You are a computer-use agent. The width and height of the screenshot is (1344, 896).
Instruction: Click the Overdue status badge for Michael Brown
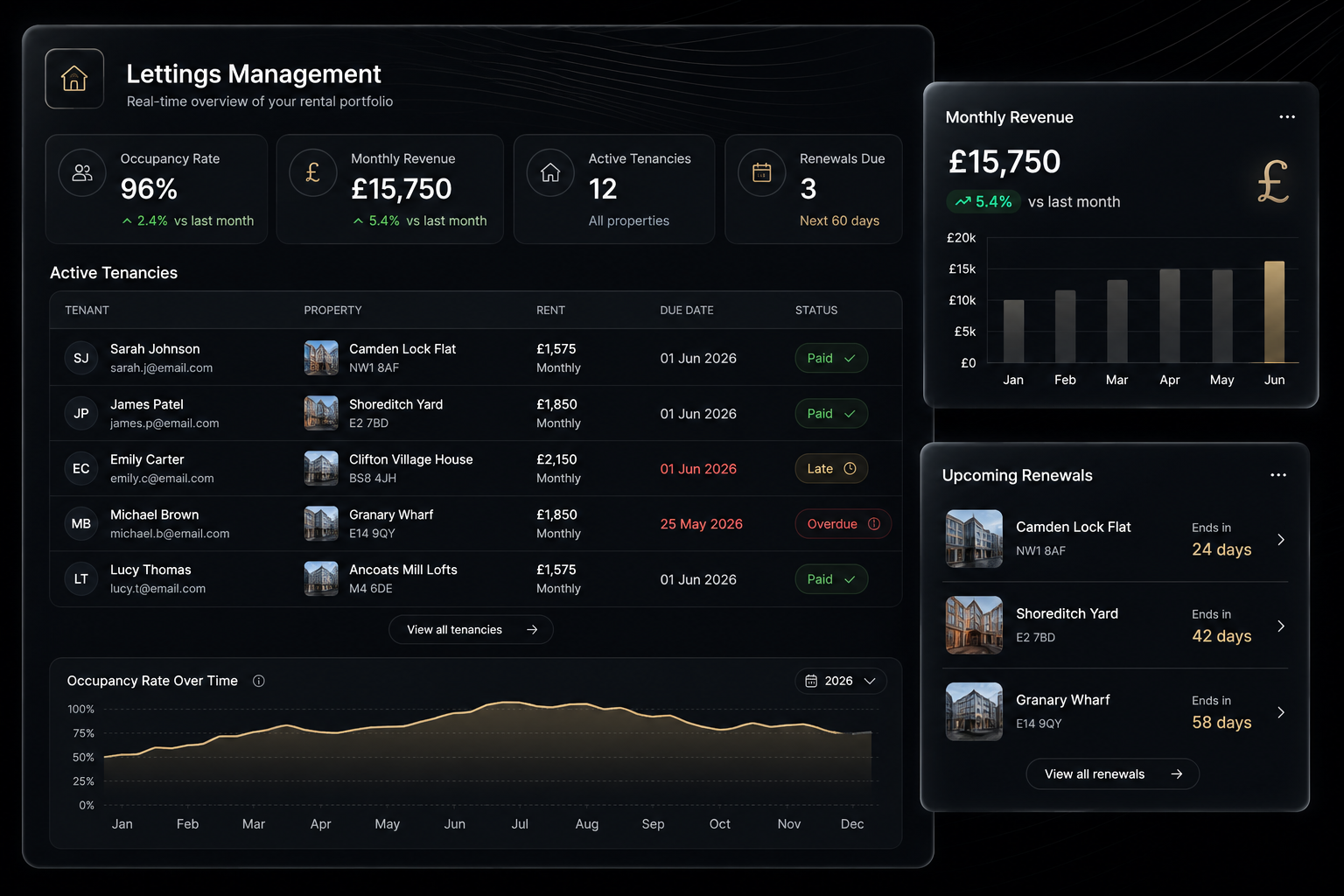pyautogui.click(x=843, y=524)
